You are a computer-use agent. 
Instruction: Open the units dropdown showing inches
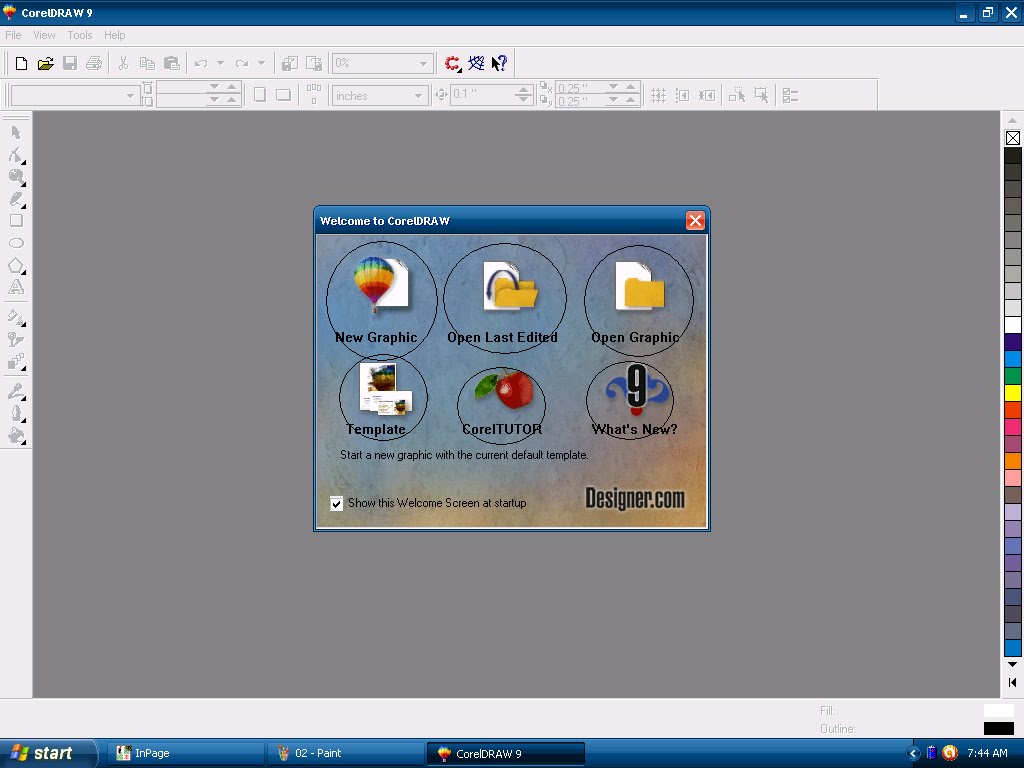pos(419,95)
